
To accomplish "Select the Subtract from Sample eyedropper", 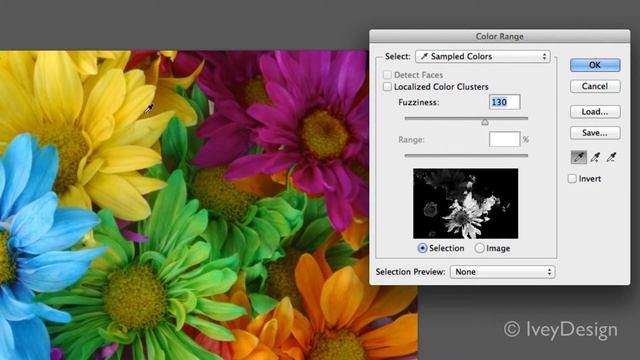I will [x=611, y=158].
